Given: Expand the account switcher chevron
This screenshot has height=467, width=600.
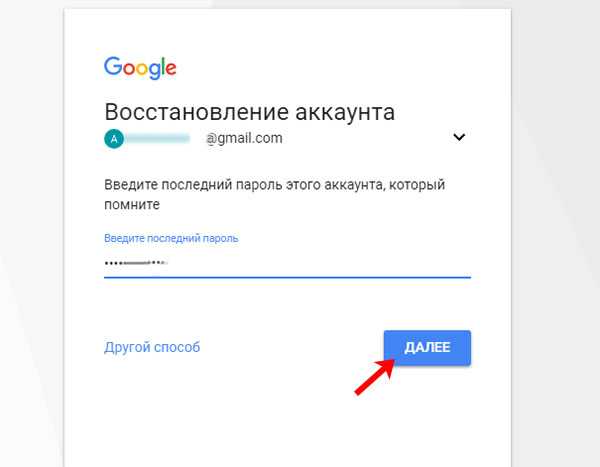Looking at the screenshot, I should point(459,137).
